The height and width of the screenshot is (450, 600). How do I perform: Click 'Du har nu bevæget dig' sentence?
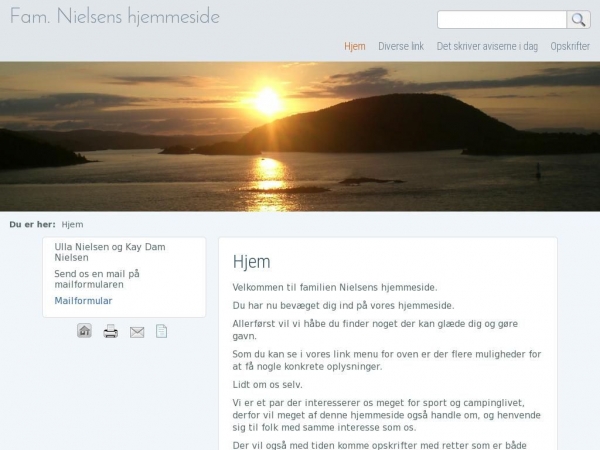[x=343, y=305]
